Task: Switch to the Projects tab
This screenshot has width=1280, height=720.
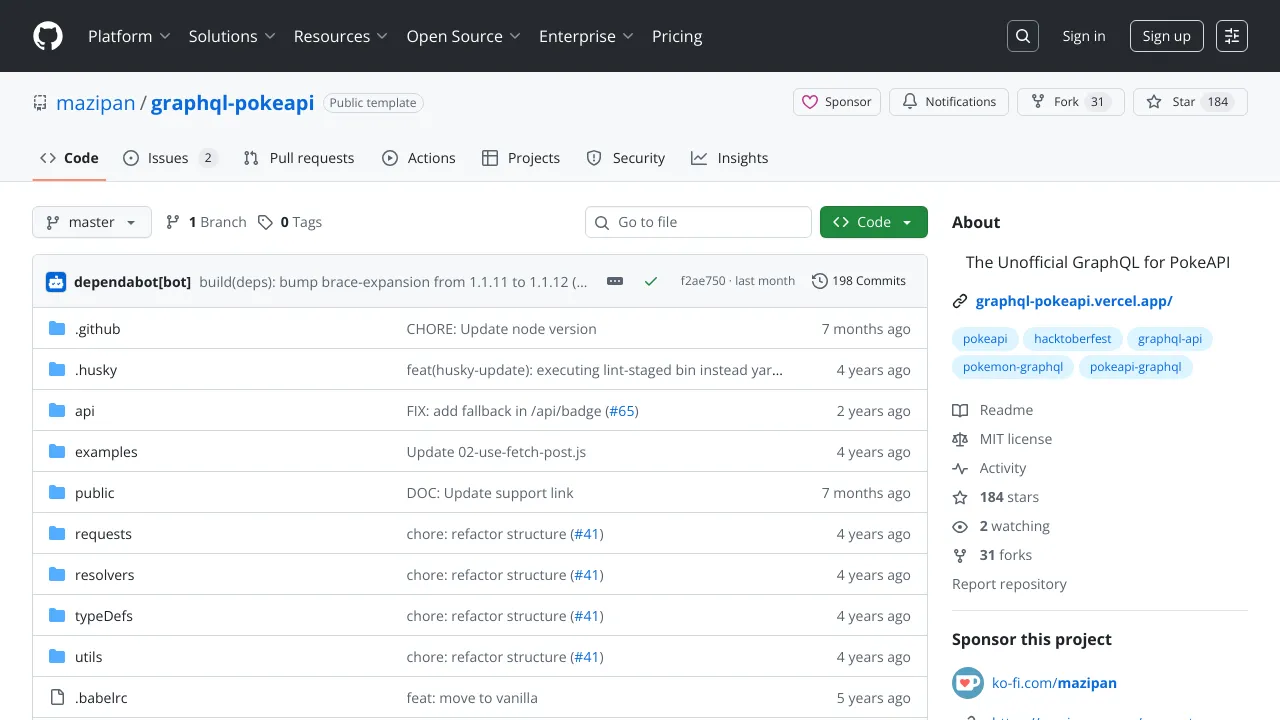Action: [x=520, y=158]
